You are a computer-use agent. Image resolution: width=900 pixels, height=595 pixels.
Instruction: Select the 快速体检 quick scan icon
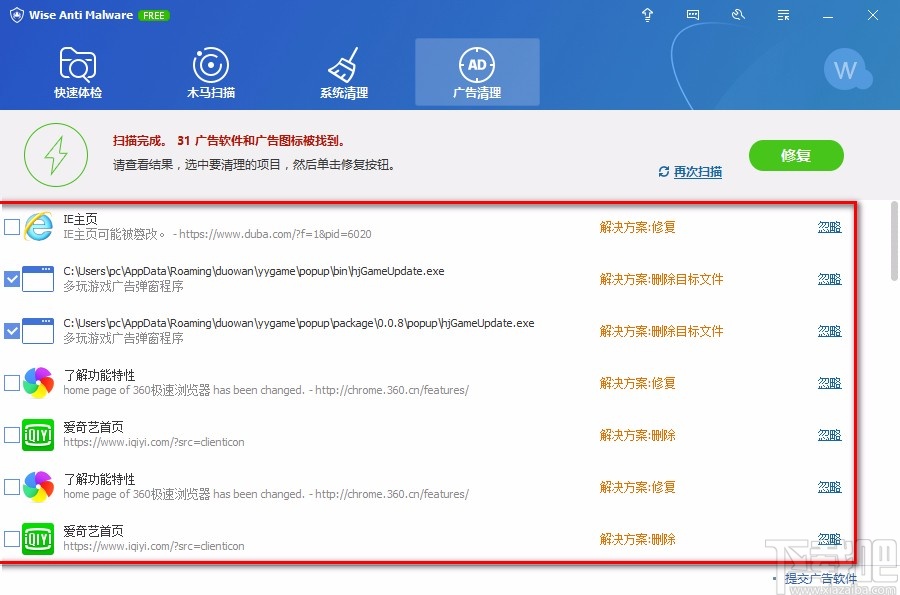coord(78,70)
